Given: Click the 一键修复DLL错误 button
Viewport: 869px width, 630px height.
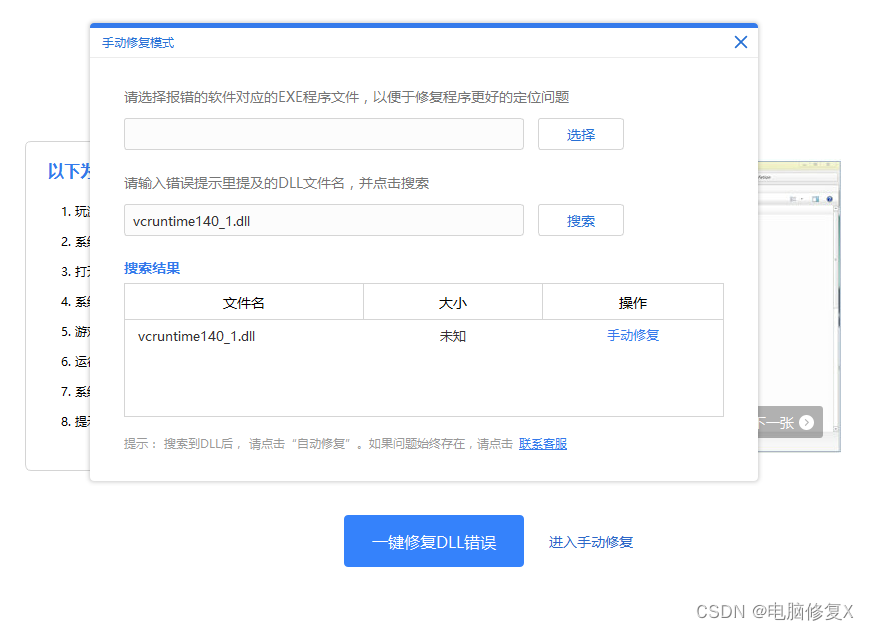Looking at the screenshot, I should click(433, 541).
